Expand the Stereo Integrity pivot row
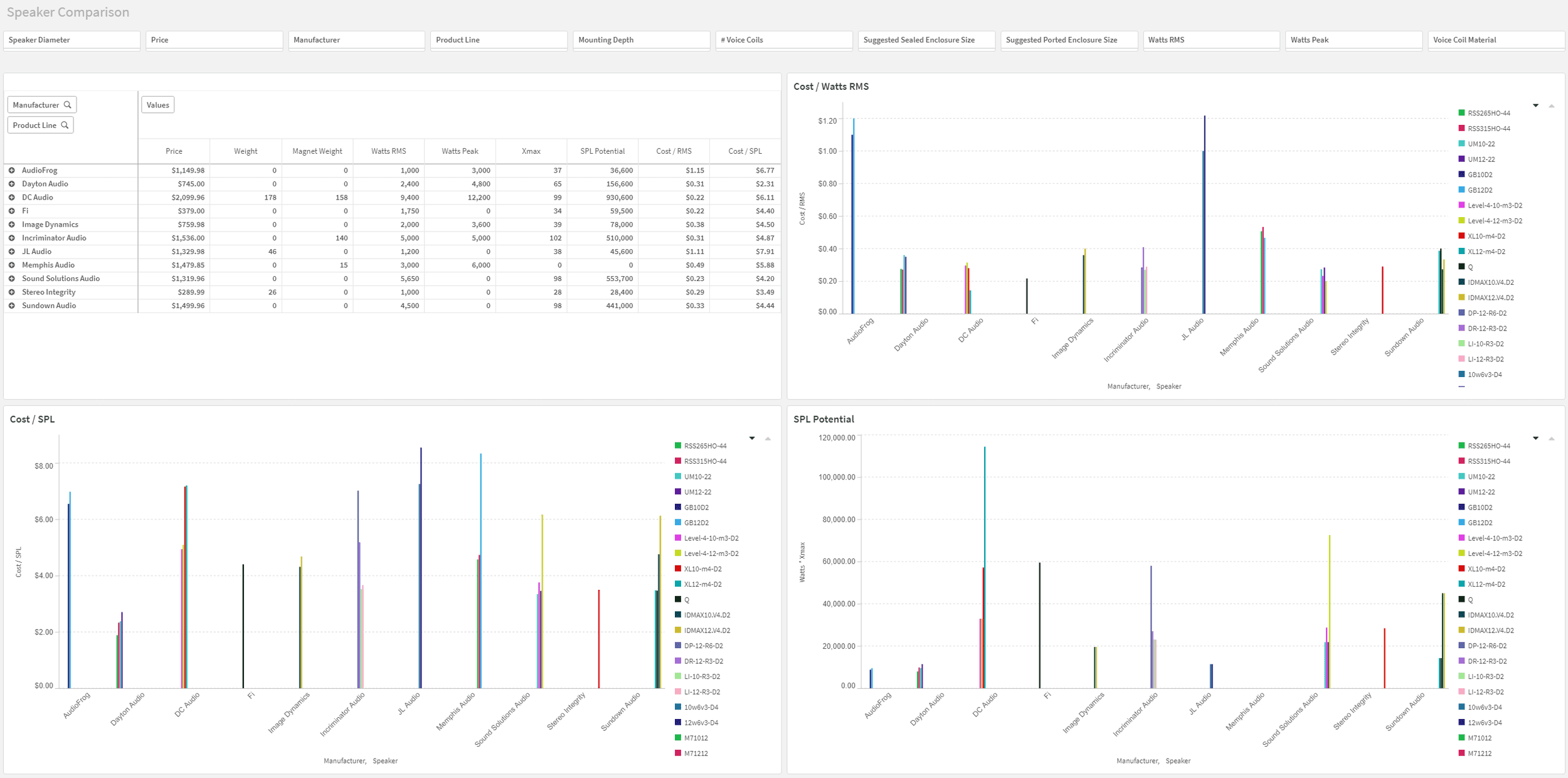Image resolution: width=1568 pixels, height=778 pixels. point(11,292)
